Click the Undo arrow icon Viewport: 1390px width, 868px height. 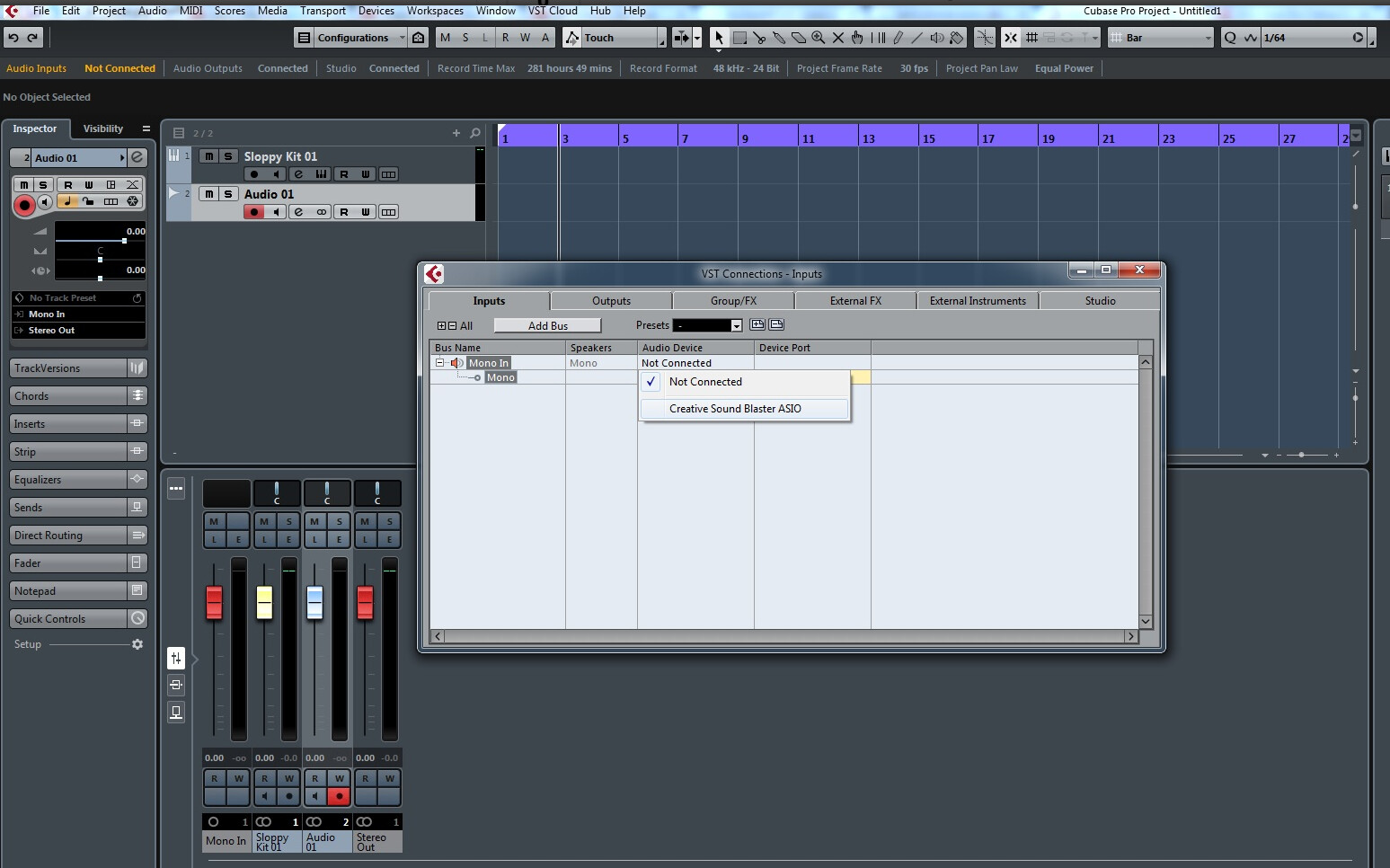coord(13,38)
